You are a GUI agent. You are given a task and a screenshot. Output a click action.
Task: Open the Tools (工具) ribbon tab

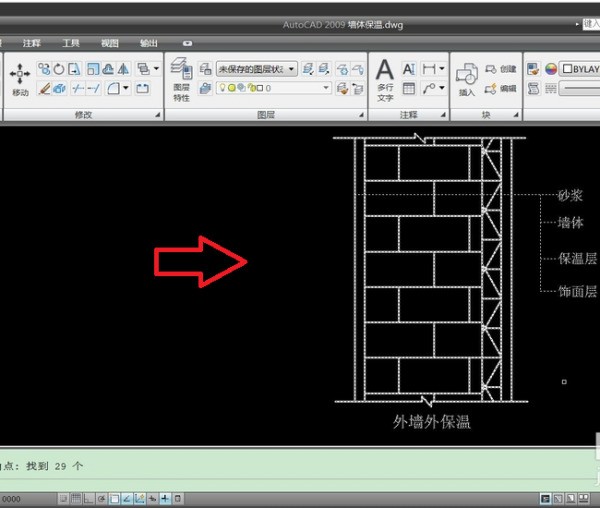click(71, 43)
